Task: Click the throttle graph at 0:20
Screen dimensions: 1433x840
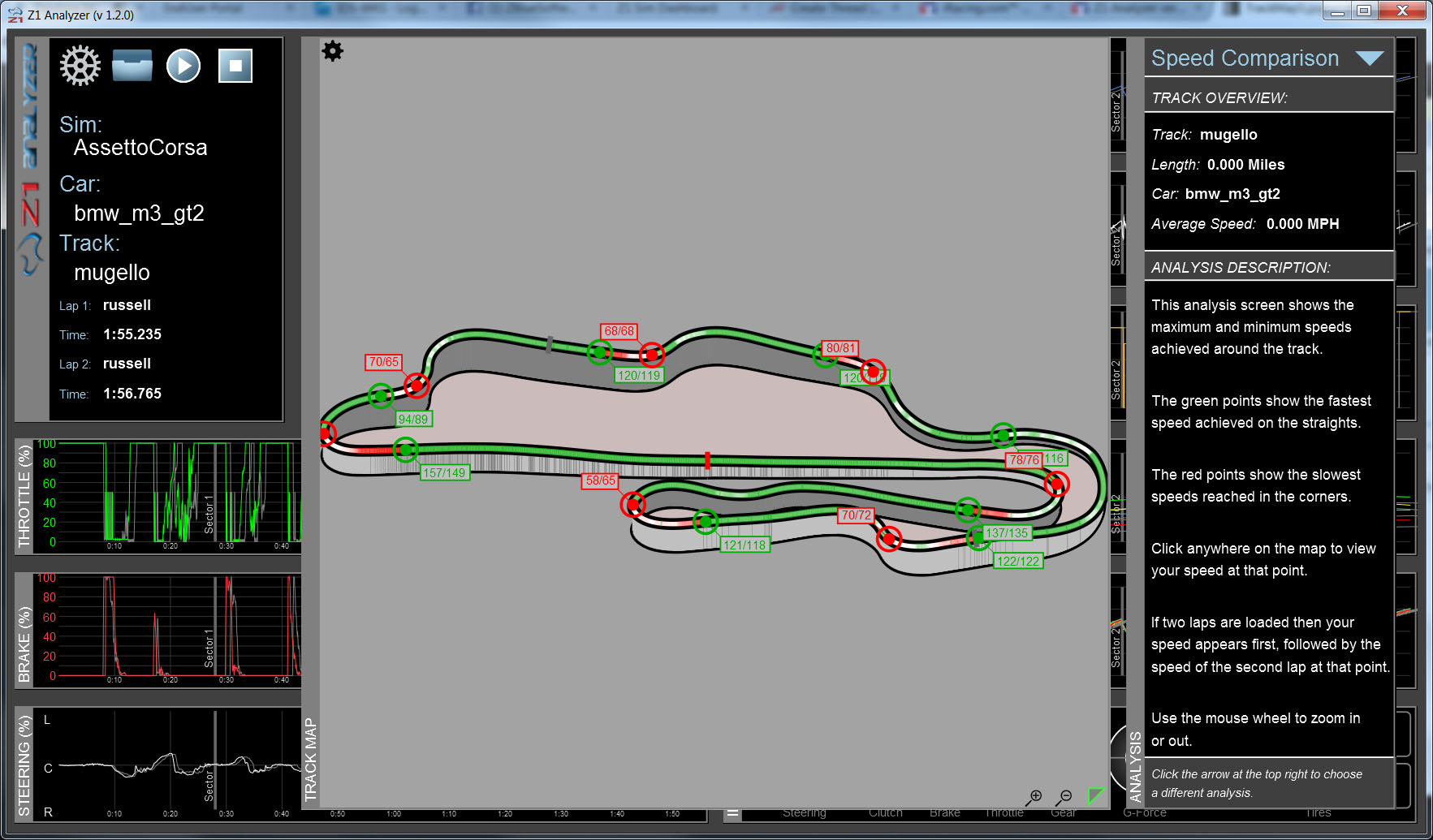Action: pos(170,492)
